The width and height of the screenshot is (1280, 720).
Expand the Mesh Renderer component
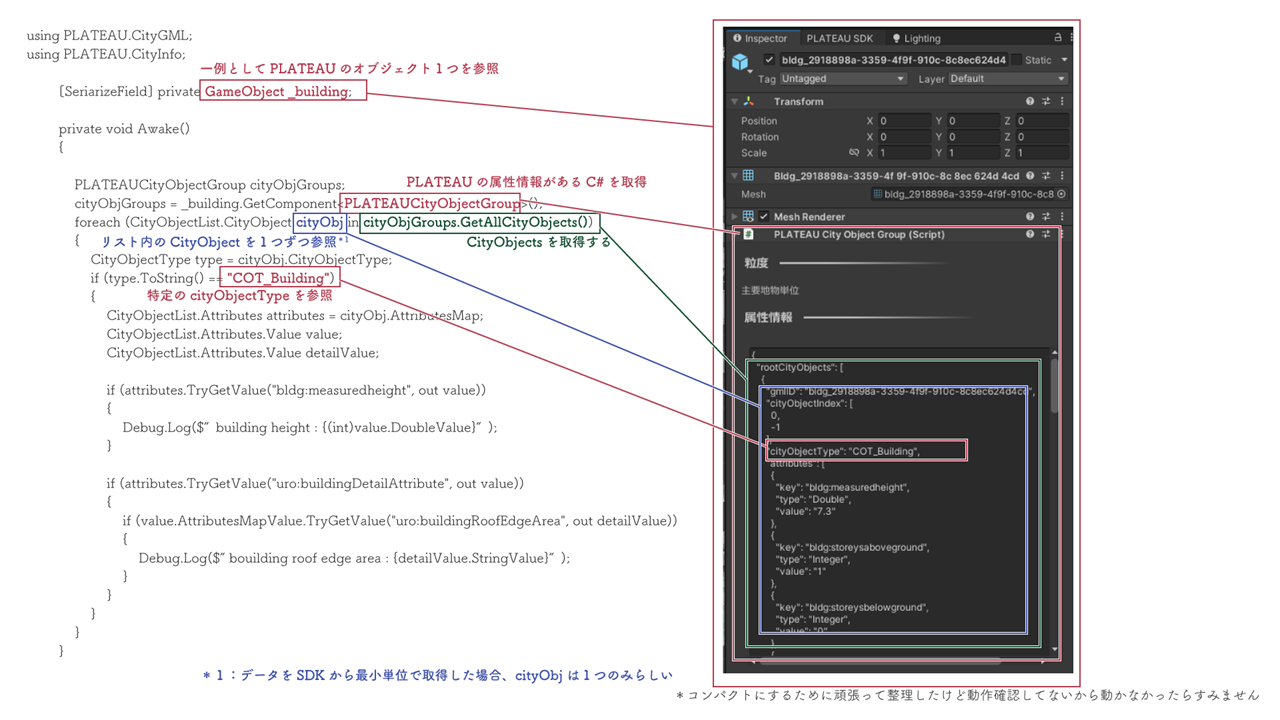[735, 216]
